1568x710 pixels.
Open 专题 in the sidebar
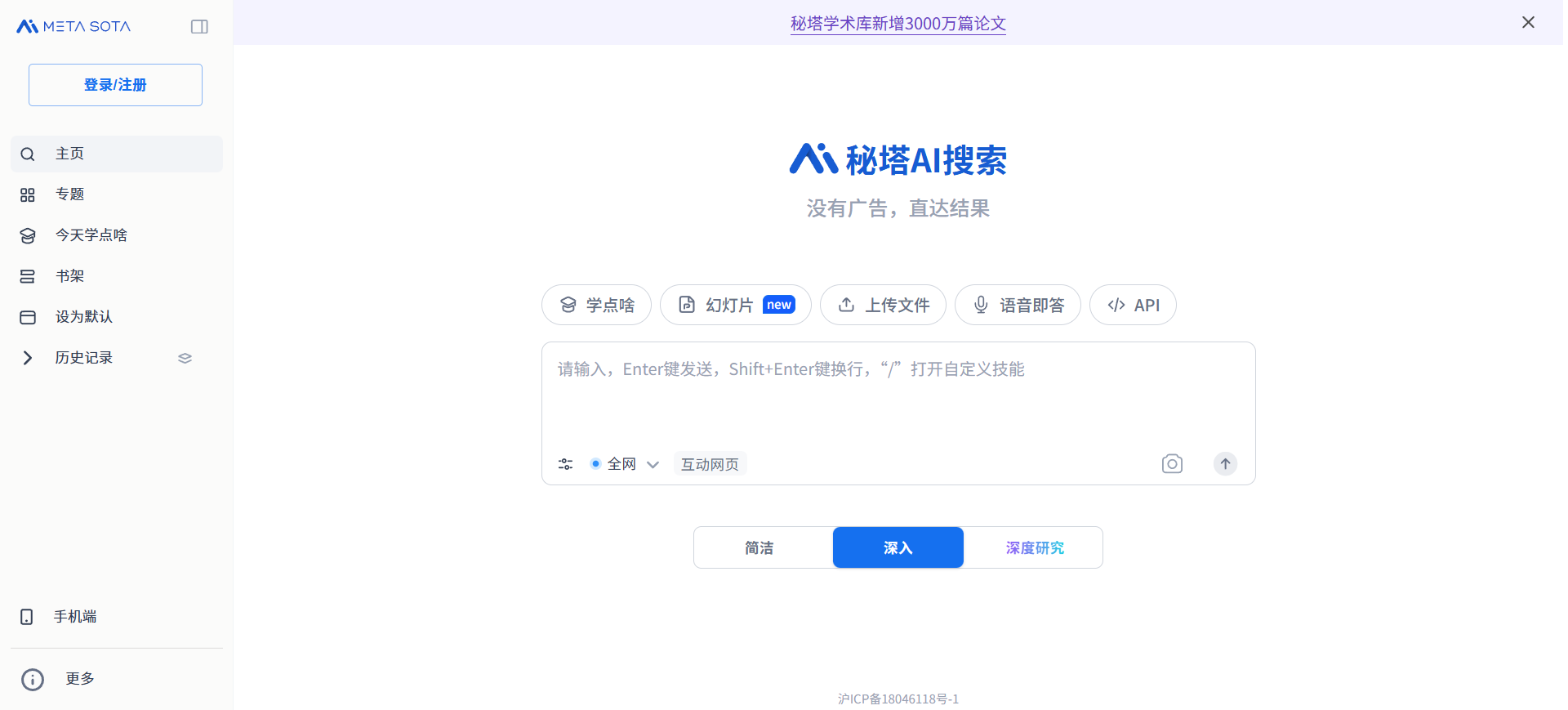point(117,194)
